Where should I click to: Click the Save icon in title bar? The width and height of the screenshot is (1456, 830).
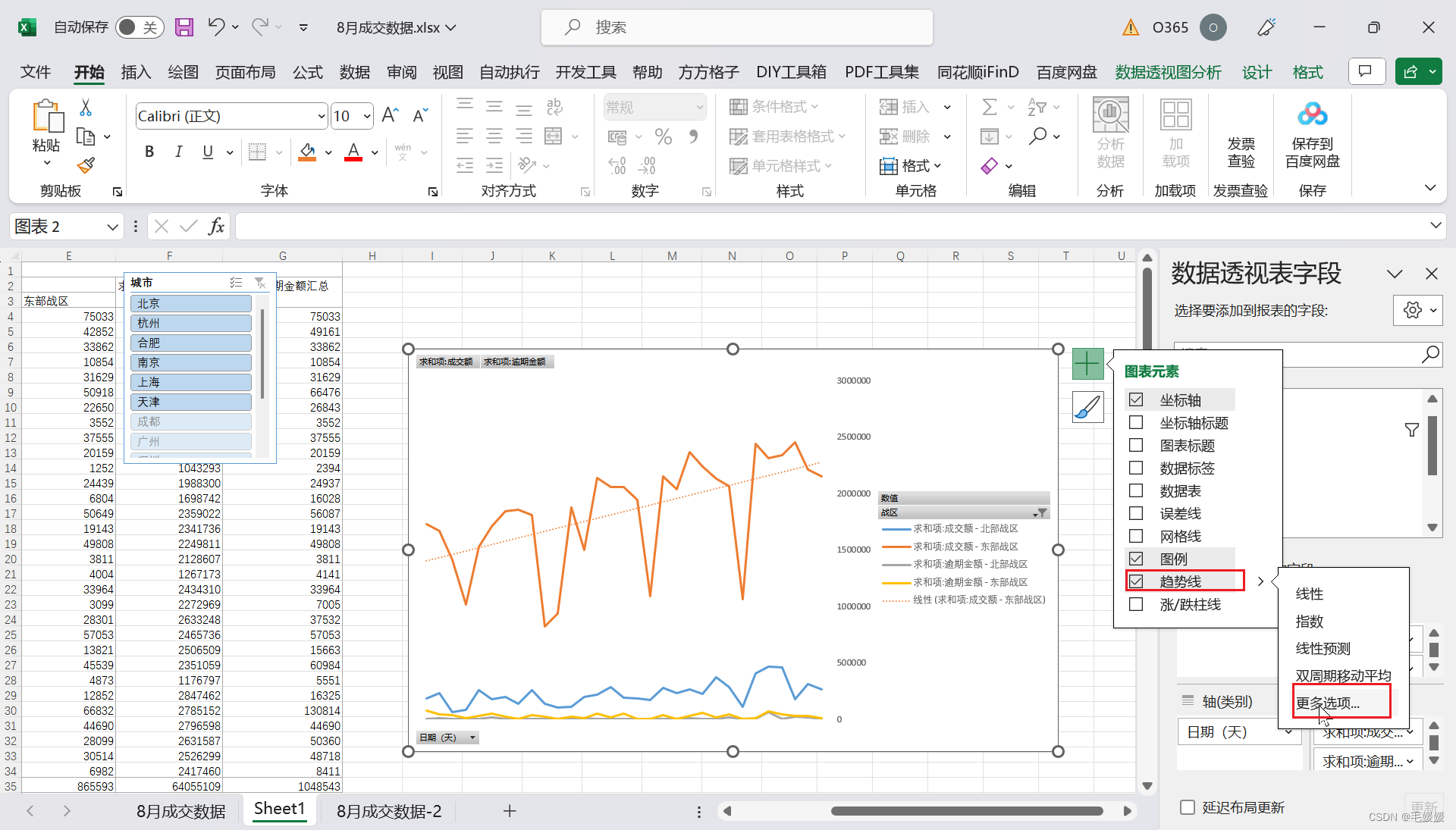[184, 27]
